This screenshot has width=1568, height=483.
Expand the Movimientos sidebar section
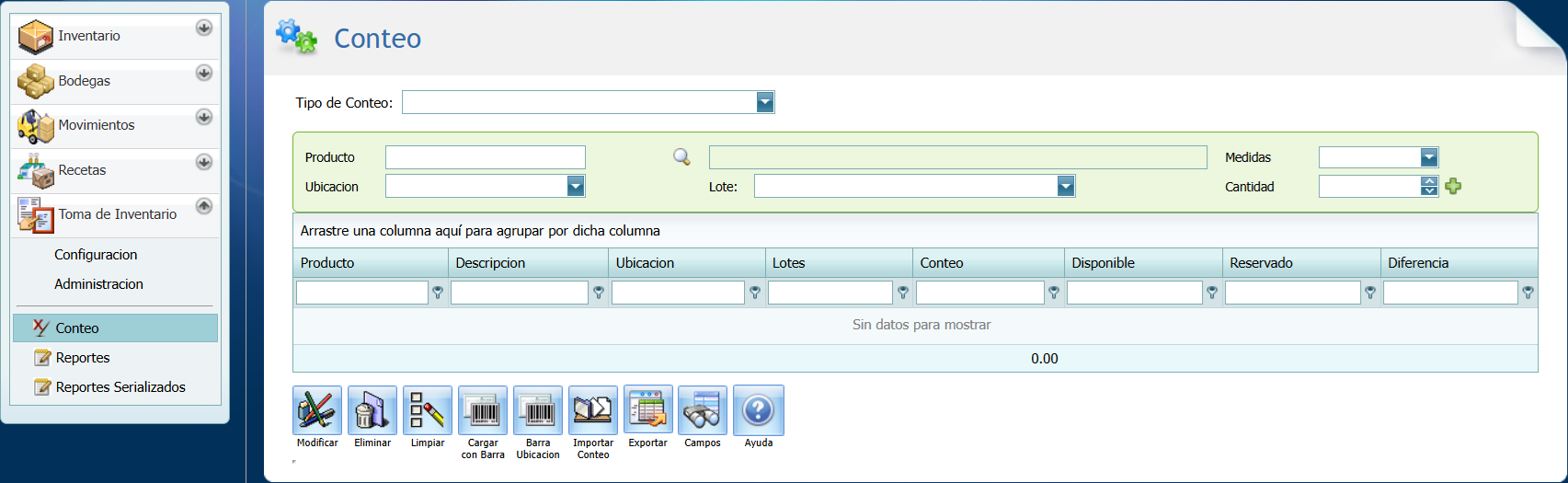point(204,117)
